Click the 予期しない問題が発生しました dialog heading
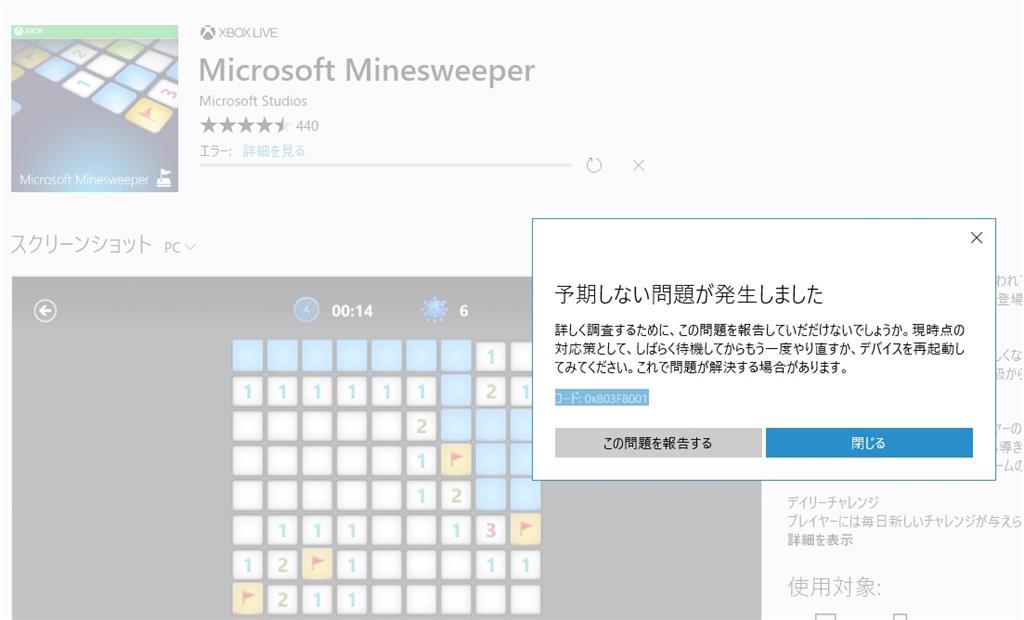Image resolution: width=1024 pixels, height=620 pixels. pyautogui.click(x=688, y=295)
